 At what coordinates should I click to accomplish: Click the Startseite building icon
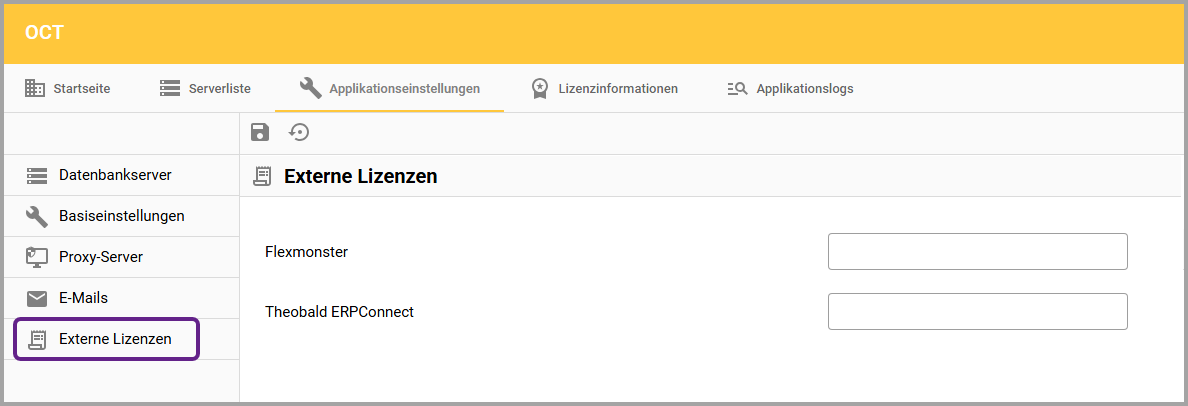click(x=35, y=88)
